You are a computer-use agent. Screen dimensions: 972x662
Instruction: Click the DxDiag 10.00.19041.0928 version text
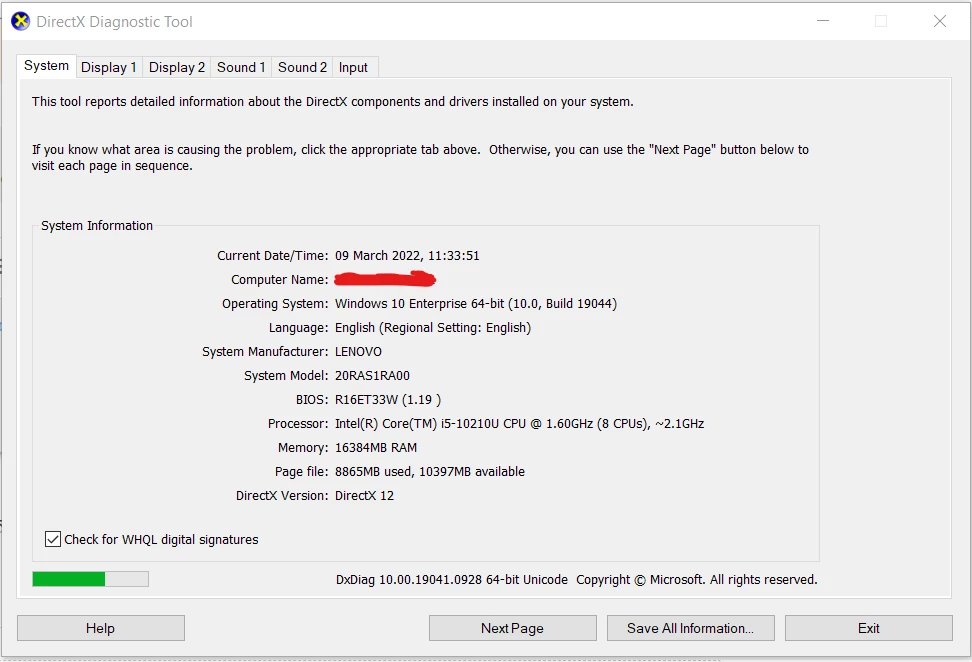tap(452, 580)
